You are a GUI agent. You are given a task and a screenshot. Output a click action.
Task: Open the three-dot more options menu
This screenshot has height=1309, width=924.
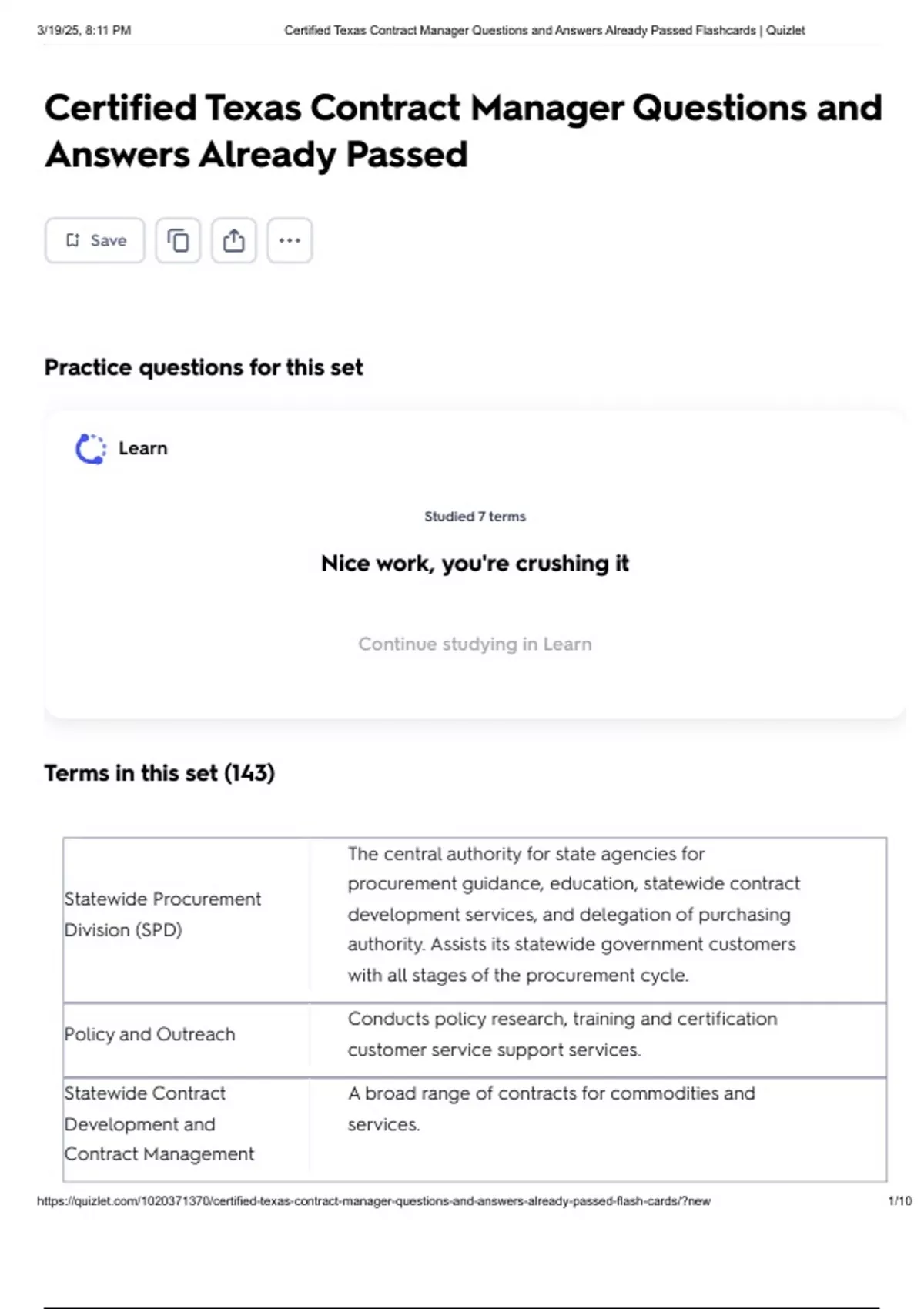point(290,240)
